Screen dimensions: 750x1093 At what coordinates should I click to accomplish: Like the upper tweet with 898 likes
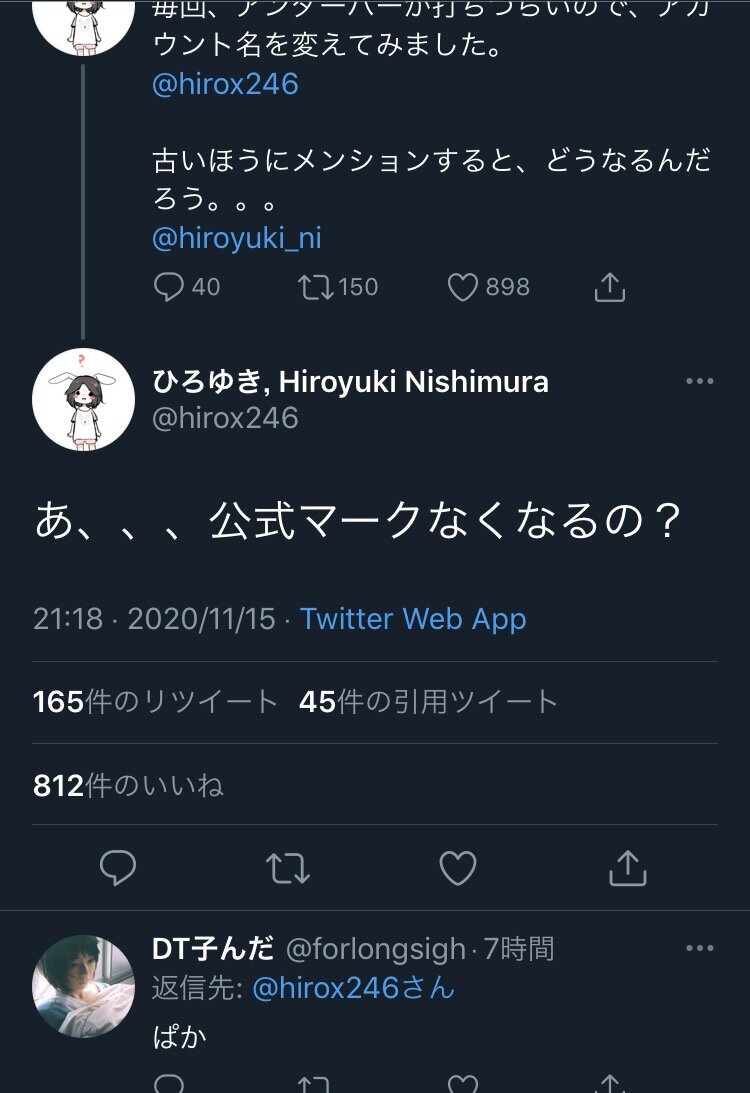click(487, 288)
